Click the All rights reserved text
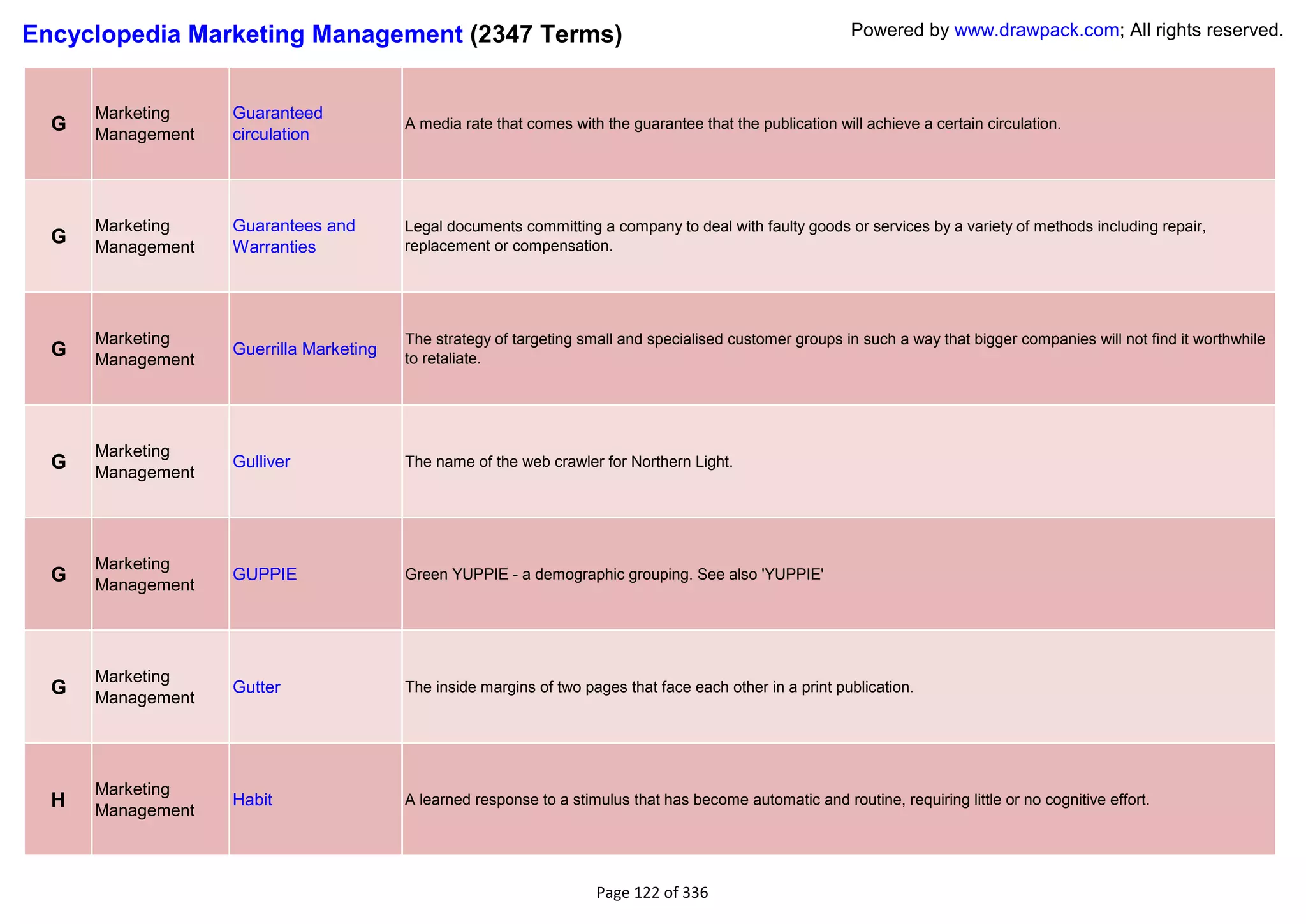 1207,30
